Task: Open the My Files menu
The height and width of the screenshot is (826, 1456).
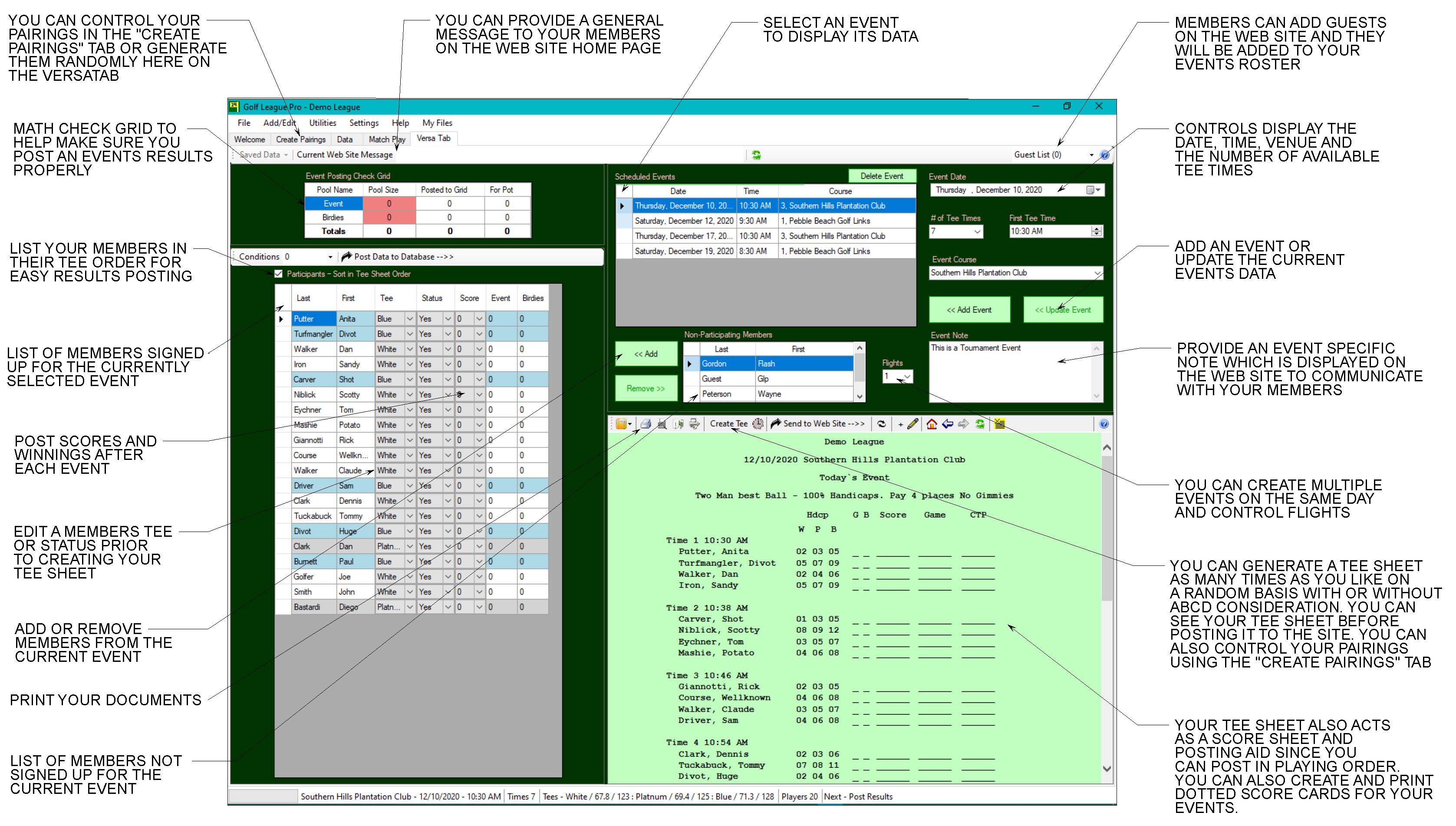Action: tap(437, 123)
